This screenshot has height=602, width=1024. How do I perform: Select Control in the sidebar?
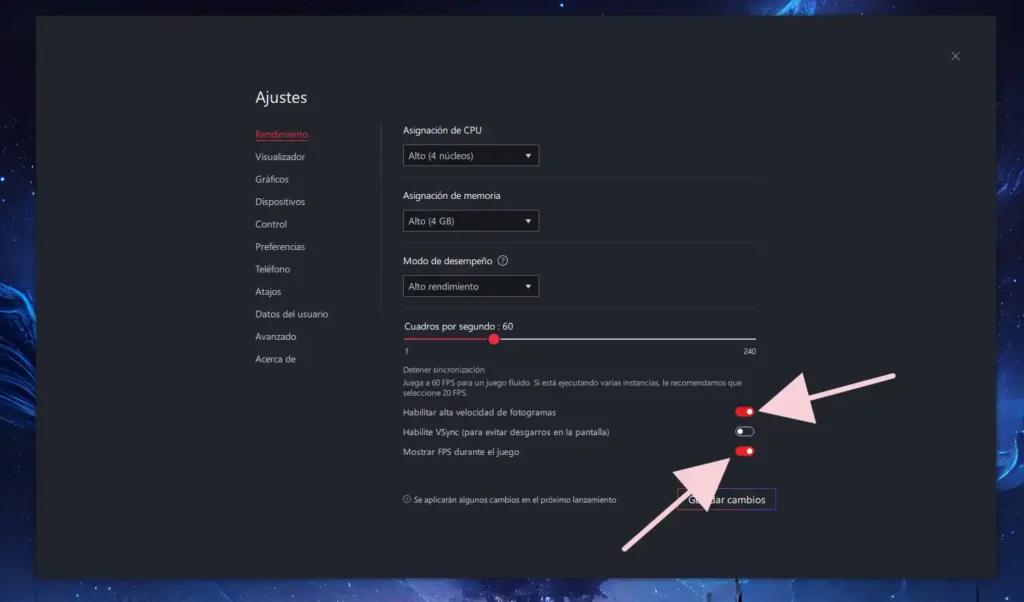coord(271,224)
